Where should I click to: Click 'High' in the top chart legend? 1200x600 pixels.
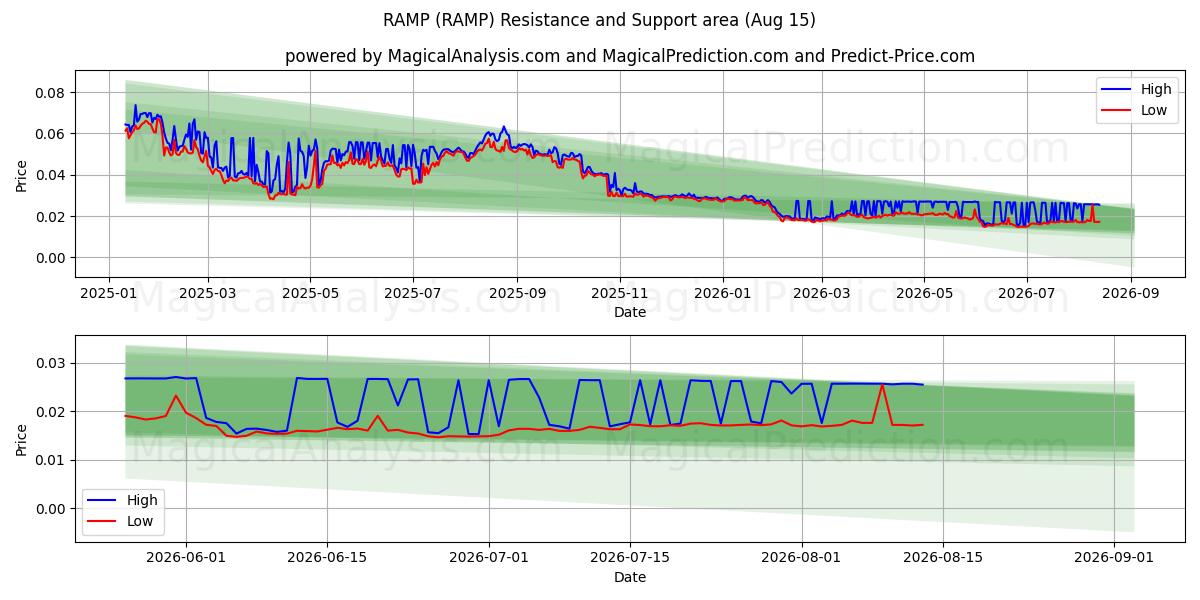click(x=1156, y=89)
